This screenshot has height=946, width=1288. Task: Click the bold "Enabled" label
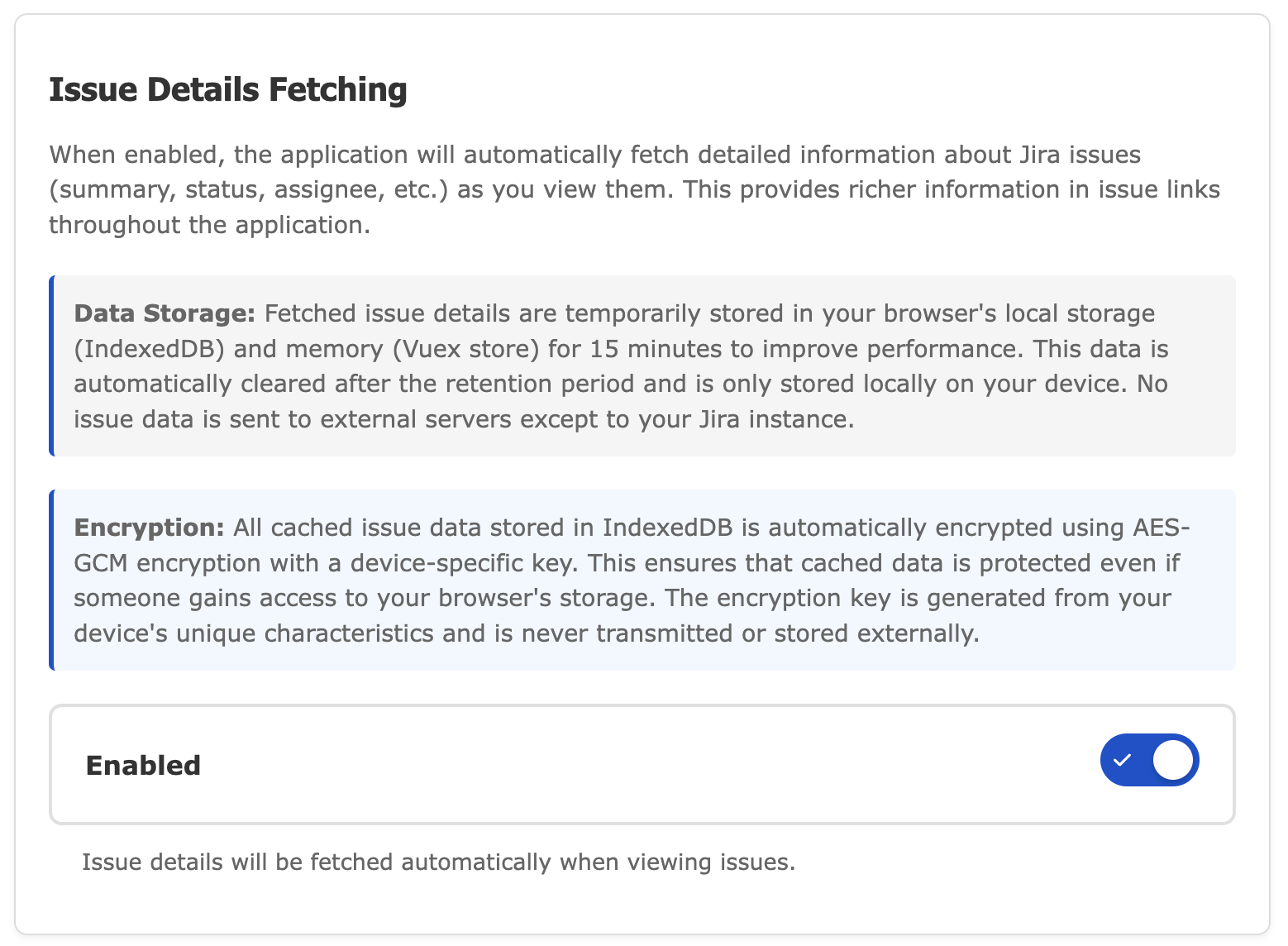tap(143, 766)
